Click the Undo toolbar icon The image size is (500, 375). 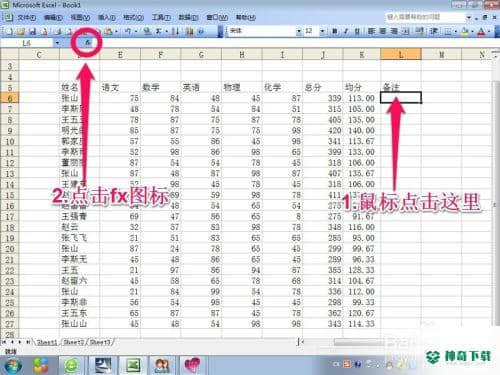(128, 31)
